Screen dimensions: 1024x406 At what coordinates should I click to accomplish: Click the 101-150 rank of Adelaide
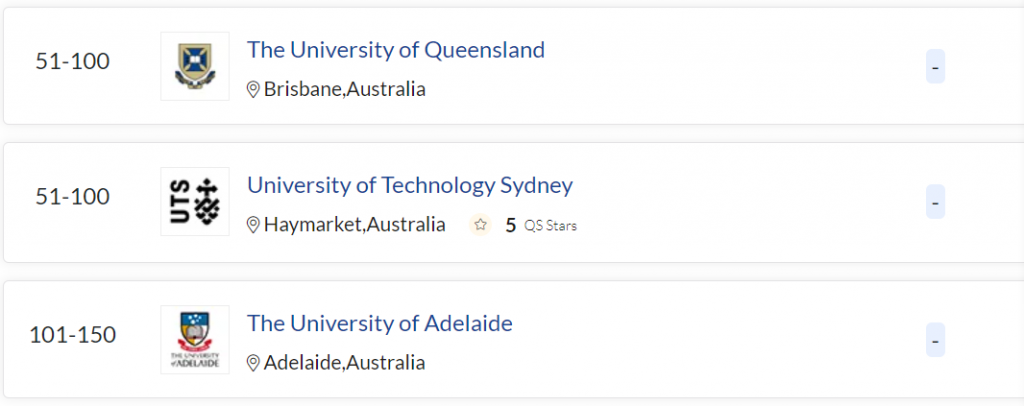coord(73,334)
